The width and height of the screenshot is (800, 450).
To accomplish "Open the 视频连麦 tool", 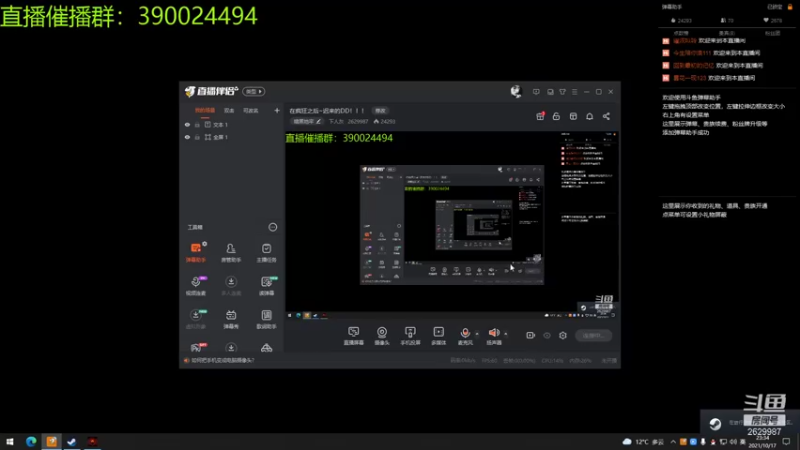I will tap(196, 286).
